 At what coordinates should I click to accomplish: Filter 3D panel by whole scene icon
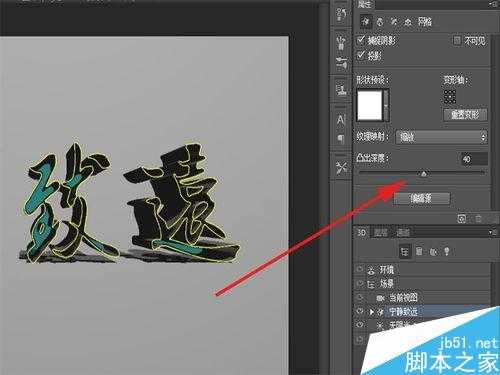(405, 251)
